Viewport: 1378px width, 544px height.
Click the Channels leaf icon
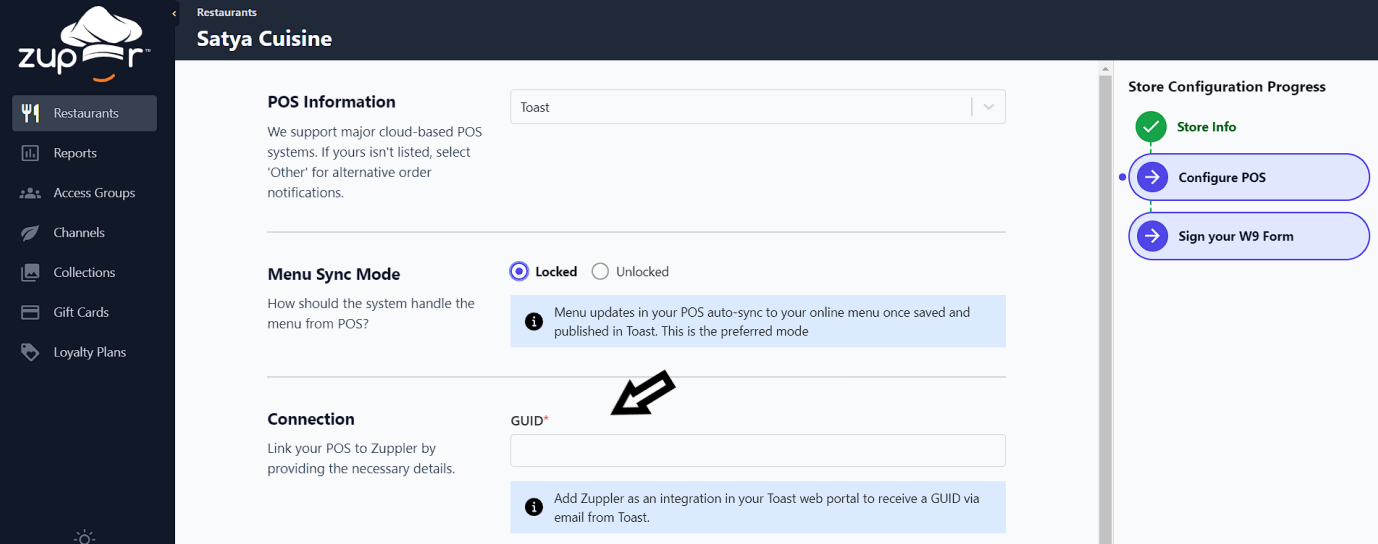[30, 233]
